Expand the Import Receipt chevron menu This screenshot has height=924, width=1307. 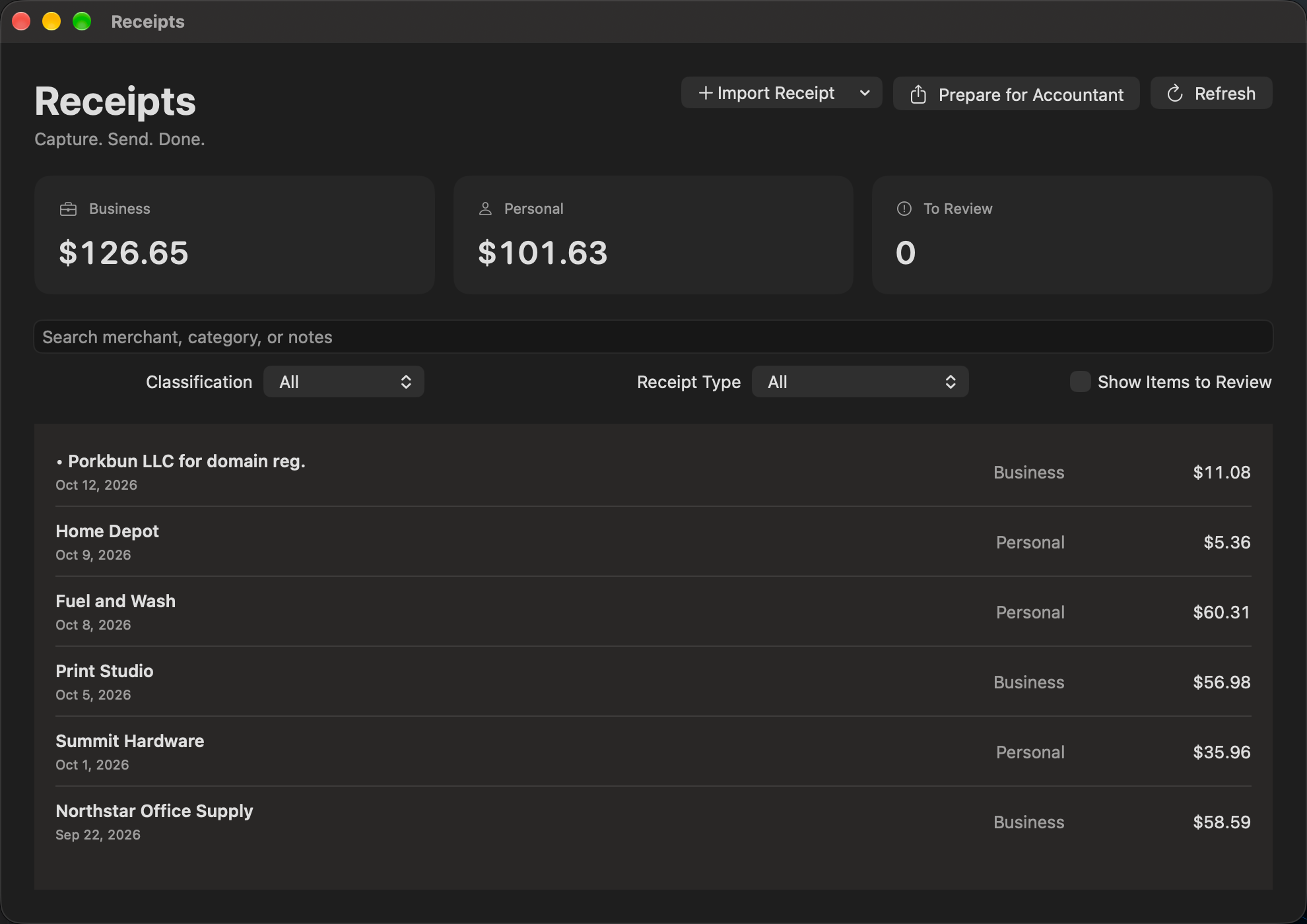[x=865, y=93]
